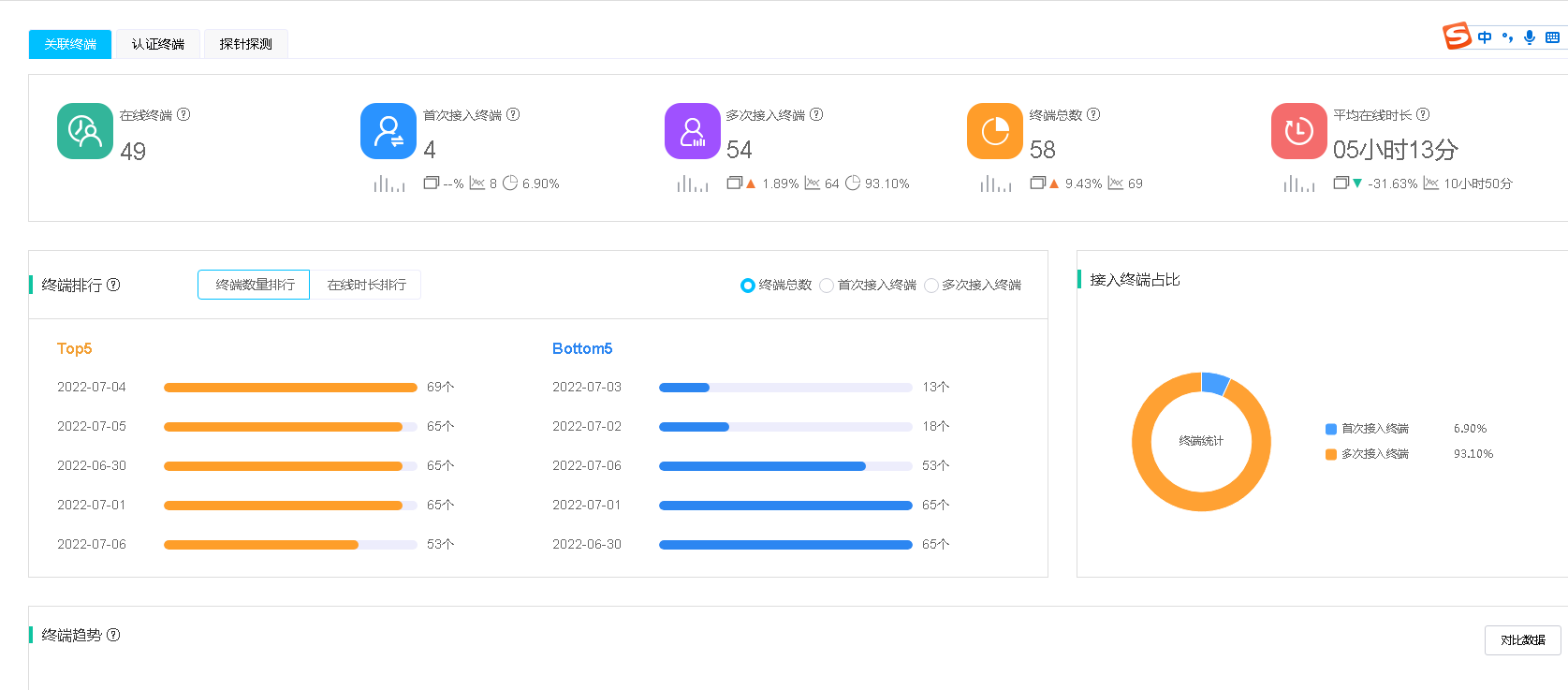1568x690 pixels.
Task: Select the 多次接入终端 radio button
Action: 931,286
